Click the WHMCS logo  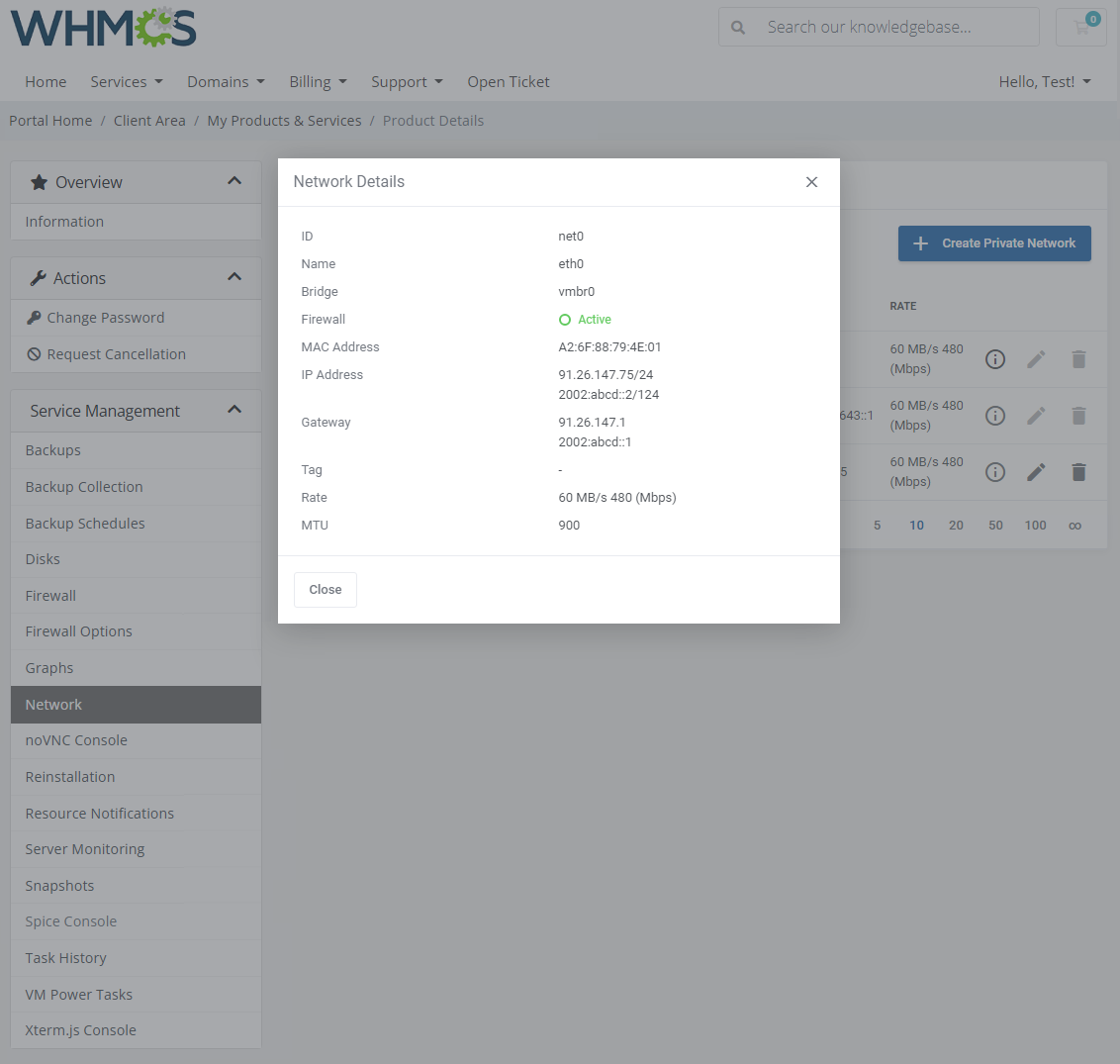coord(102,29)
